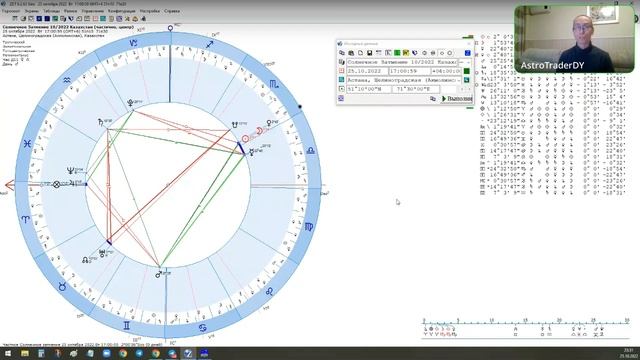This screenshot has height=360, width=640.
Task: Click the Pisces sign on zodiac ring
Action: [x=27, y=144]
